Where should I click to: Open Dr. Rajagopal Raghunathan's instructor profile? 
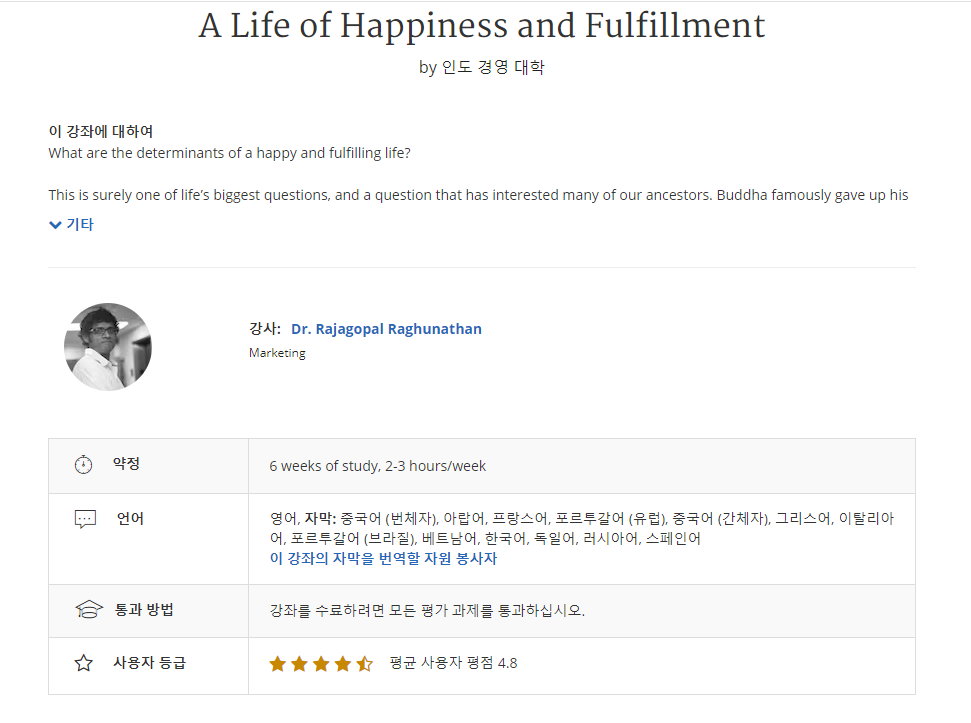point(386,329)
